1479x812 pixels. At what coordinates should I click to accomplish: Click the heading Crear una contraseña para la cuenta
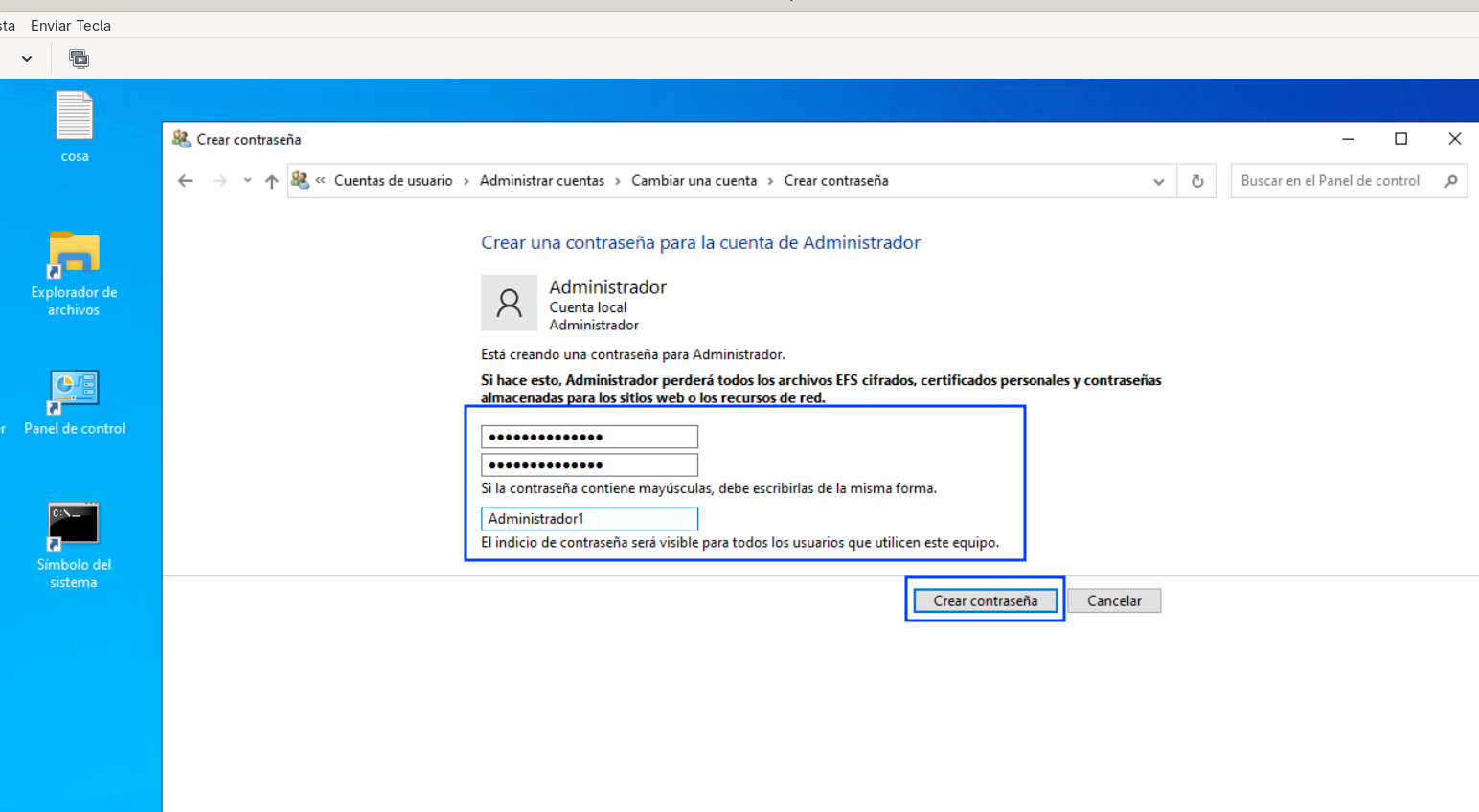[700, 243]
